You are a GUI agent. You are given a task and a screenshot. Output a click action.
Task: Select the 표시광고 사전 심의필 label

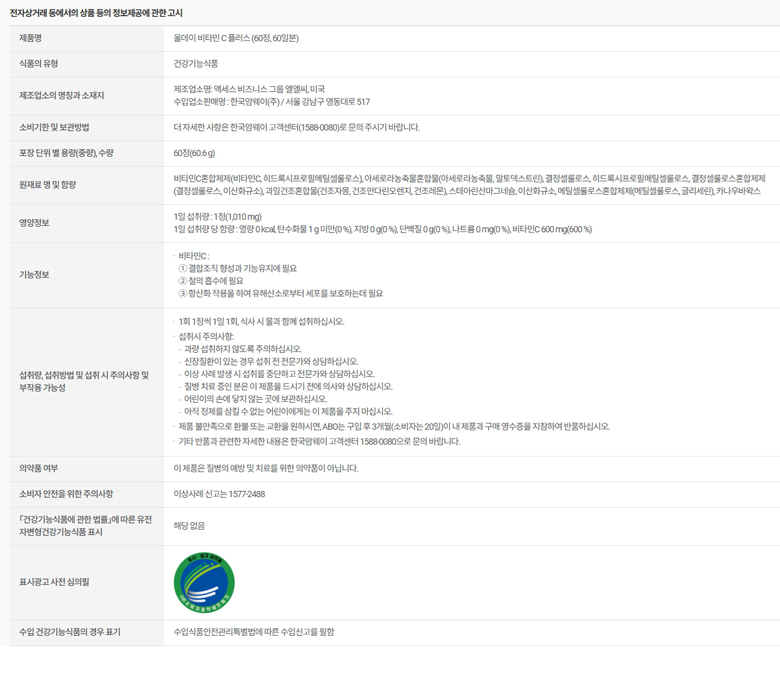coord(54,581)
